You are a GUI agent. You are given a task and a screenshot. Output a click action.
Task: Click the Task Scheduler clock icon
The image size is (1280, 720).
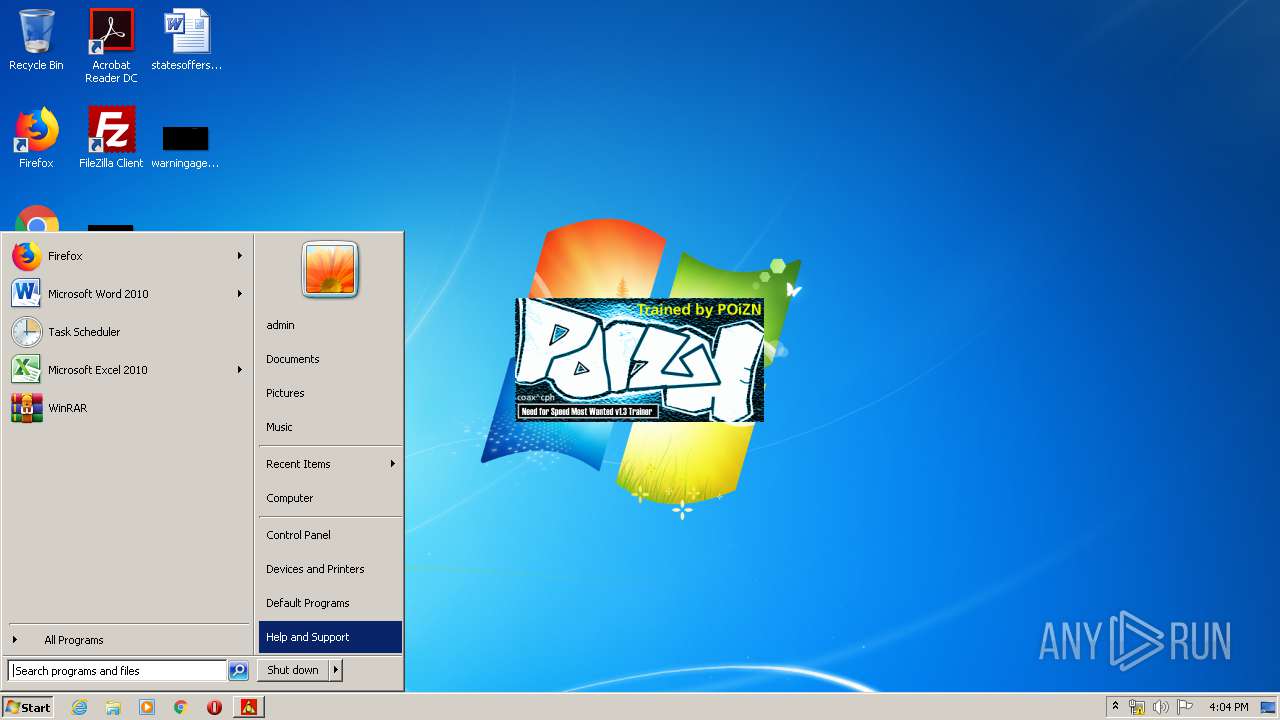click(27, 332)
